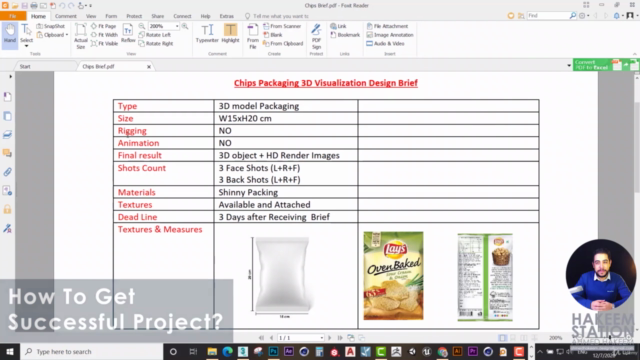Create PDF From Scanner
This screenshot has height=360, width=640.
[x=282, y=26]
